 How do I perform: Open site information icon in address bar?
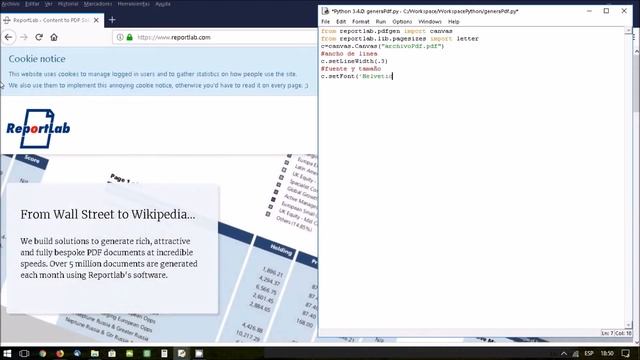(x=120, y=37)
